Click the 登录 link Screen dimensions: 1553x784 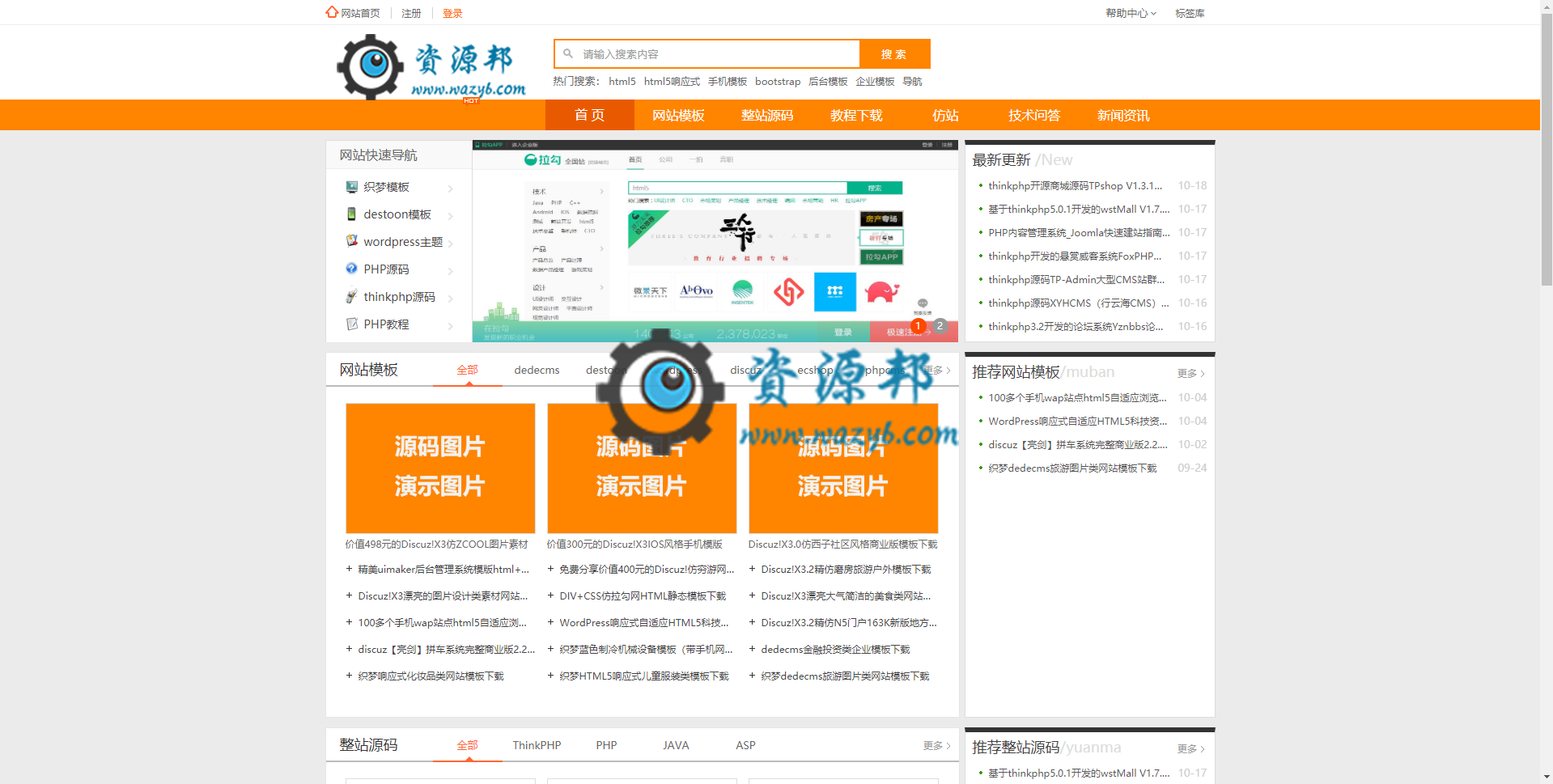click(452, 13)
